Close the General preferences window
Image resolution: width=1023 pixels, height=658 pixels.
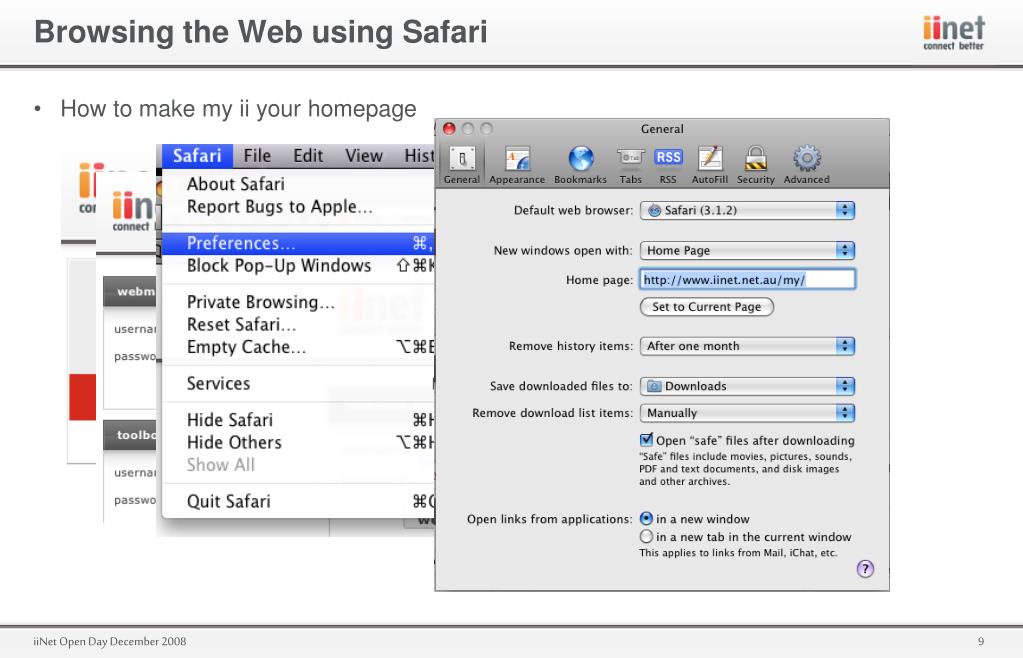(x=449, y=128)
